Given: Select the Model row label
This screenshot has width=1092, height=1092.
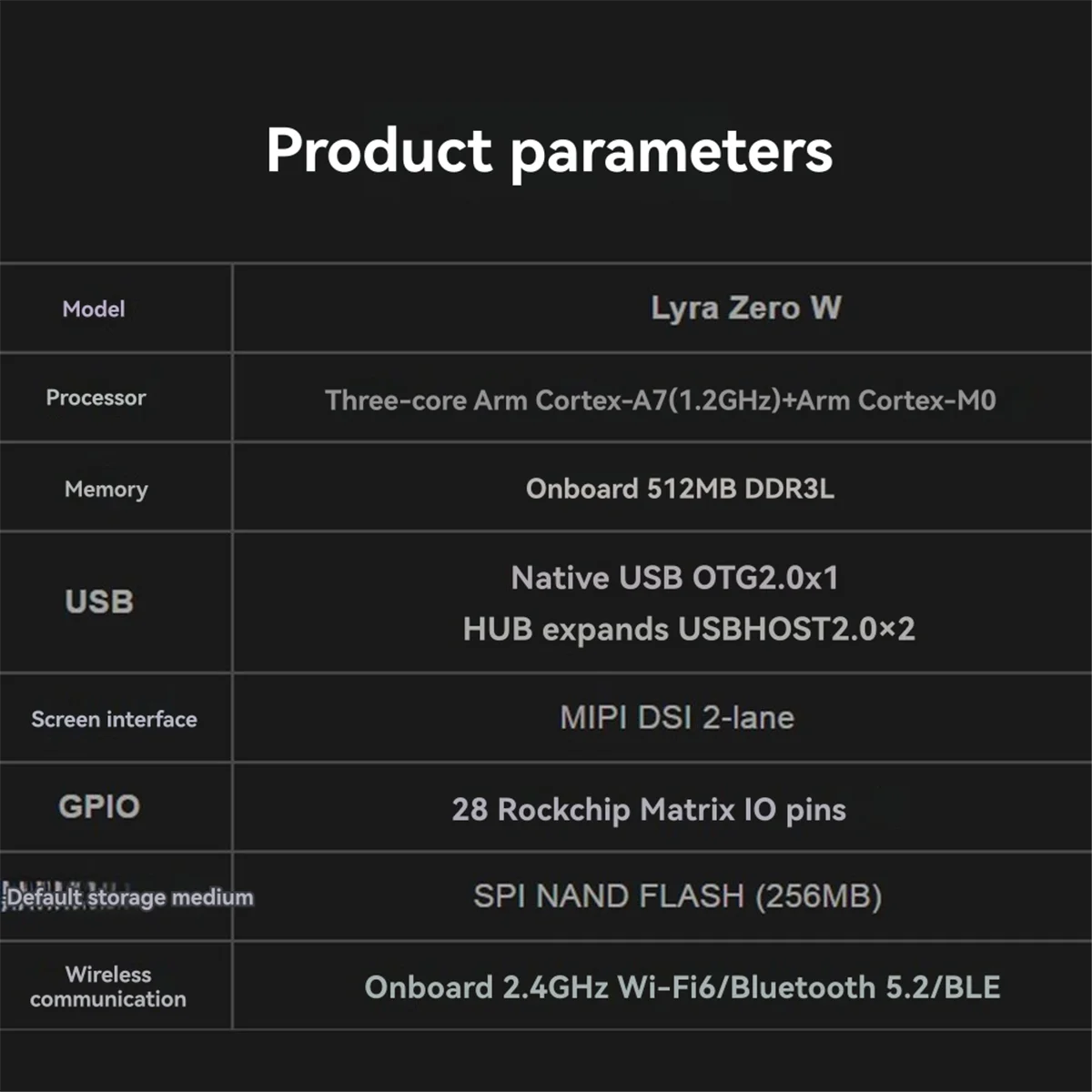Looking at the screenshot, I should [94, 309].
